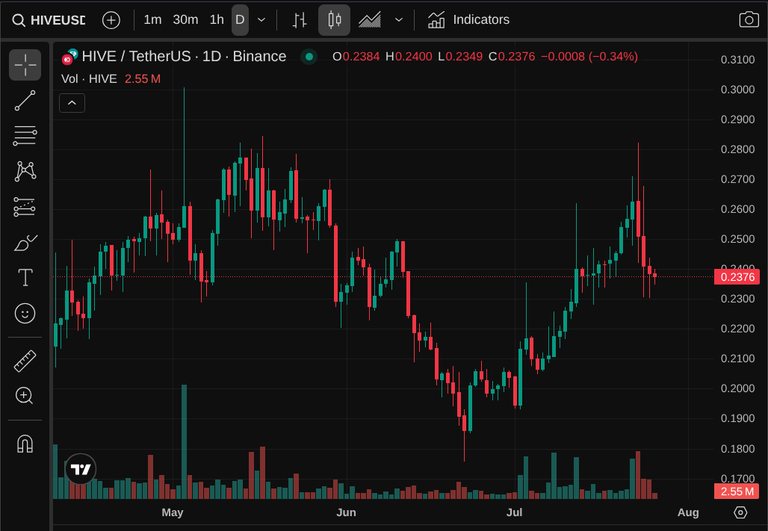Click the HIVE / TetherUS symbol title
Screen dimensions: 768x531
click(x=184, y=56)
